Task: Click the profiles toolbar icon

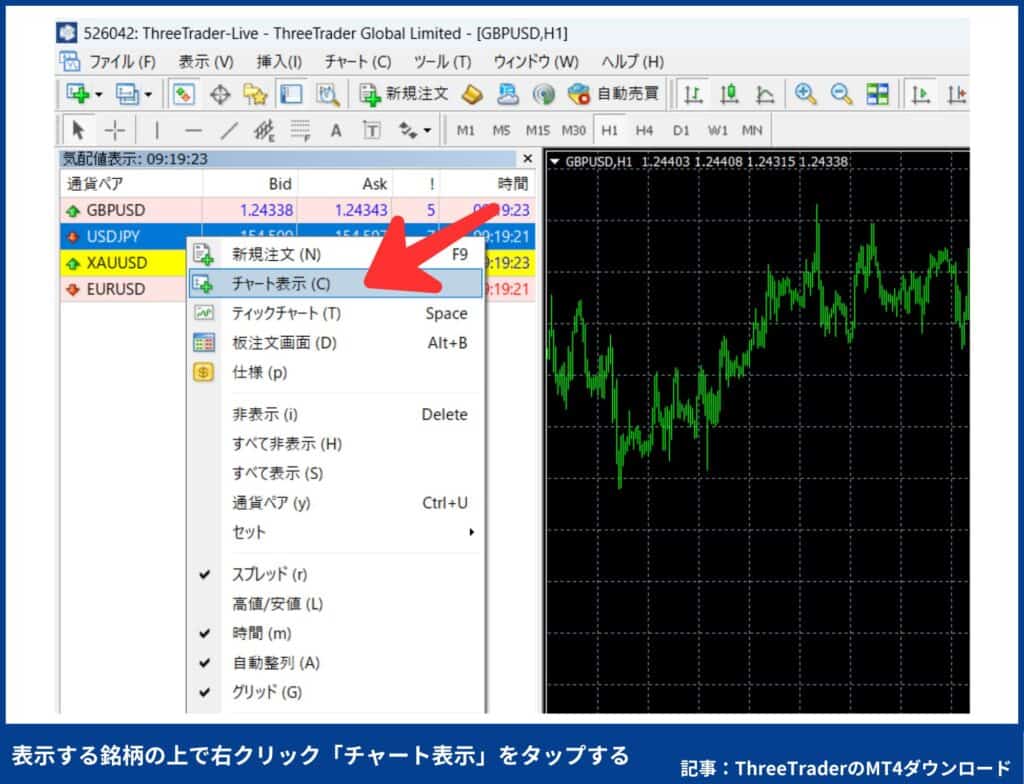Action: pos(127,95)
